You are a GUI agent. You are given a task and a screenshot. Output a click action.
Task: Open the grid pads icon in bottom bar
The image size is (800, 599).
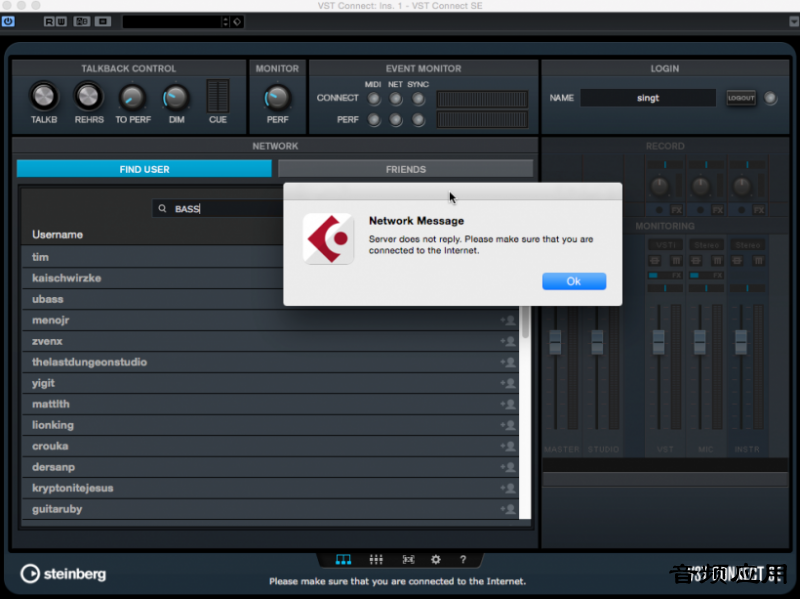pos(376,560)
